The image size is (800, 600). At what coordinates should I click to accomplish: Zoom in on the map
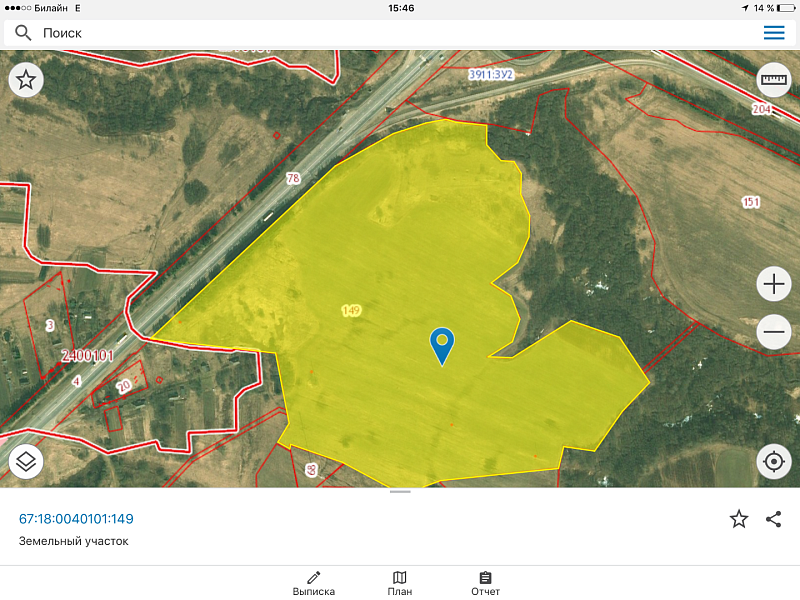774,285
